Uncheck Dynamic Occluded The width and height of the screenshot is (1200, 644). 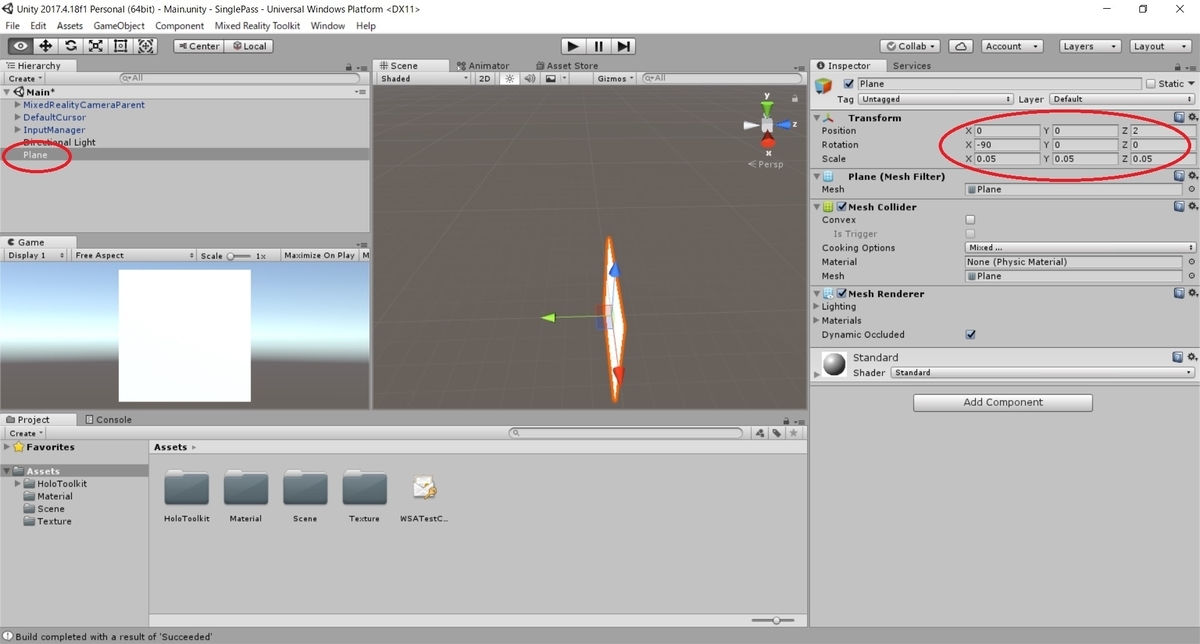coord(970,334)
